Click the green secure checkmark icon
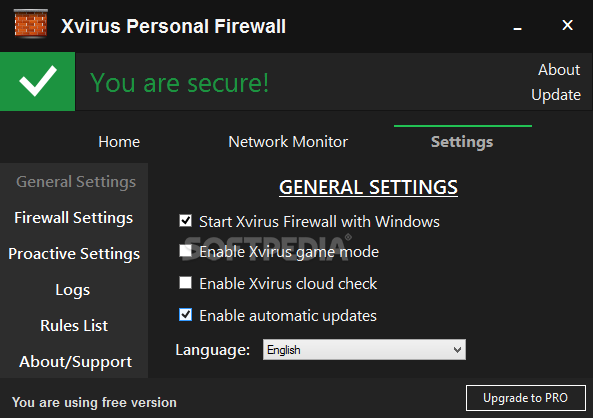Viewport: 593px width, 418px height. tap(37, 81)
